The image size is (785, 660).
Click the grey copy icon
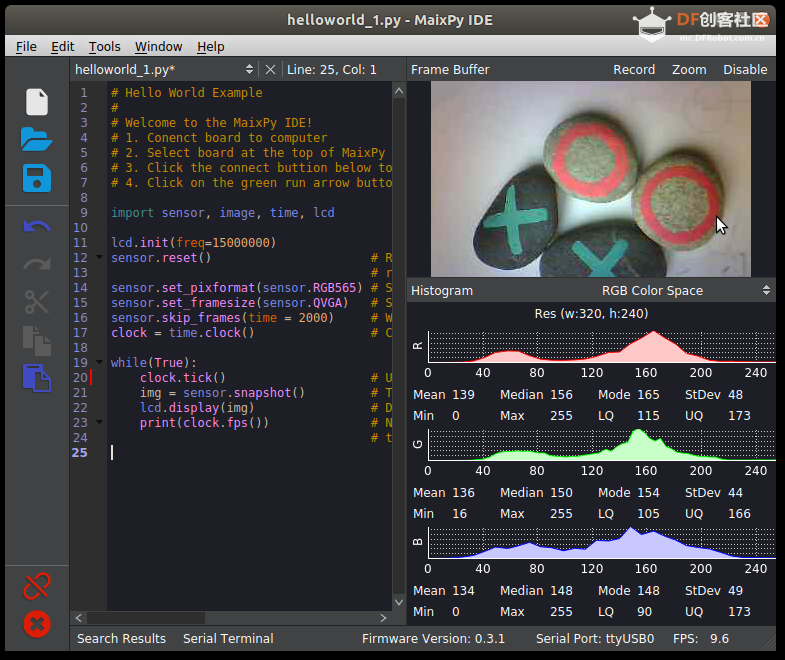(37, 341)
